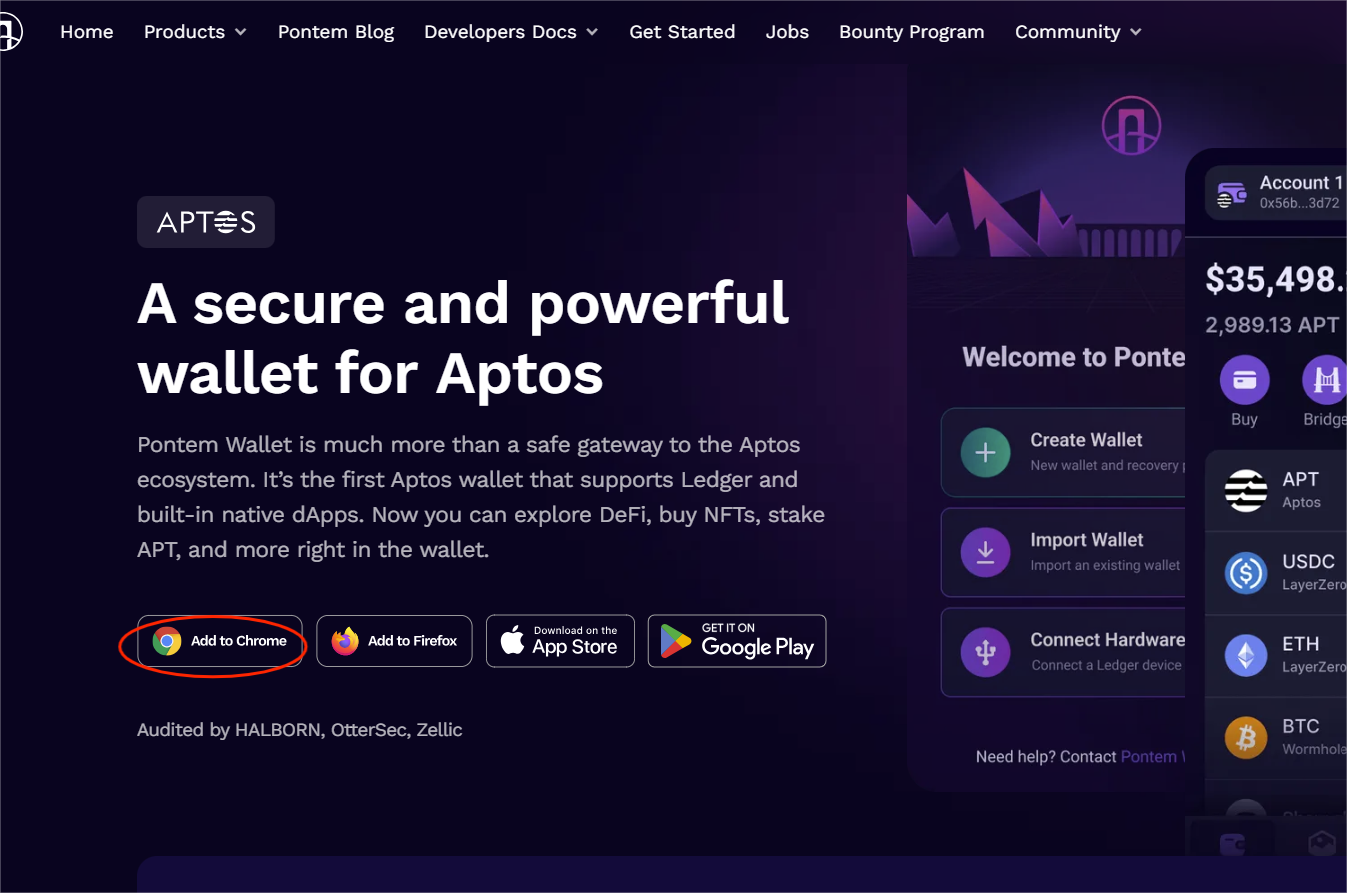Click Download on the App Store button
Screen dimensions: 1347x893
[560, 641]
